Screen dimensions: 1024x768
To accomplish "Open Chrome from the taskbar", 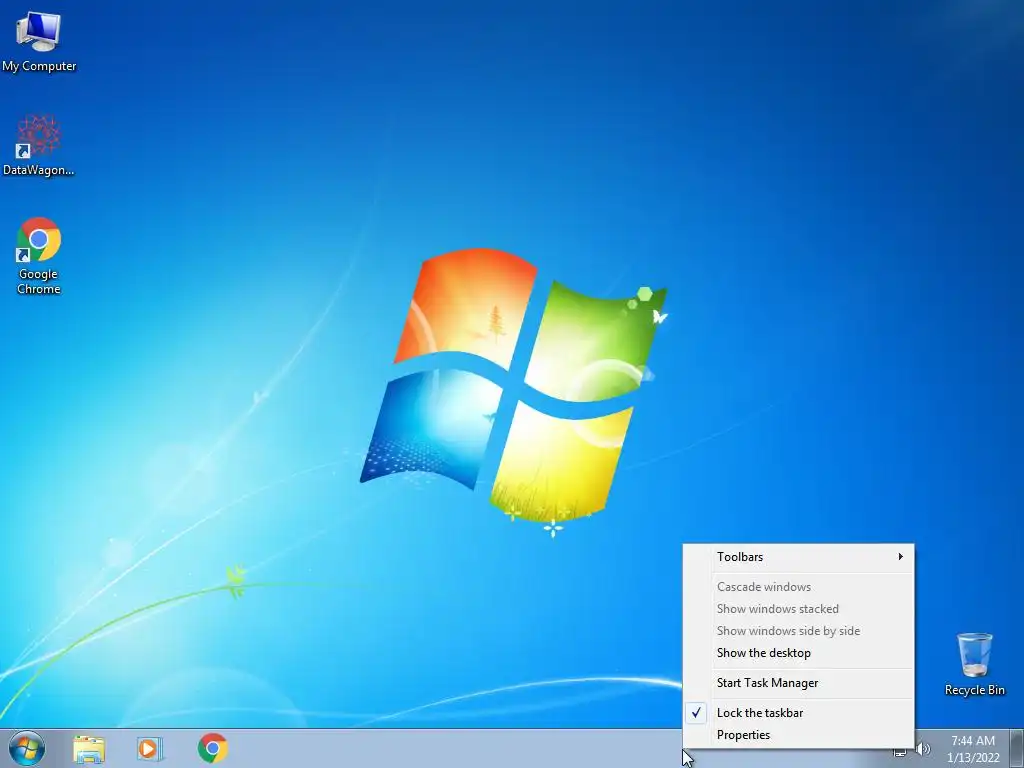I will pos(212,748).
